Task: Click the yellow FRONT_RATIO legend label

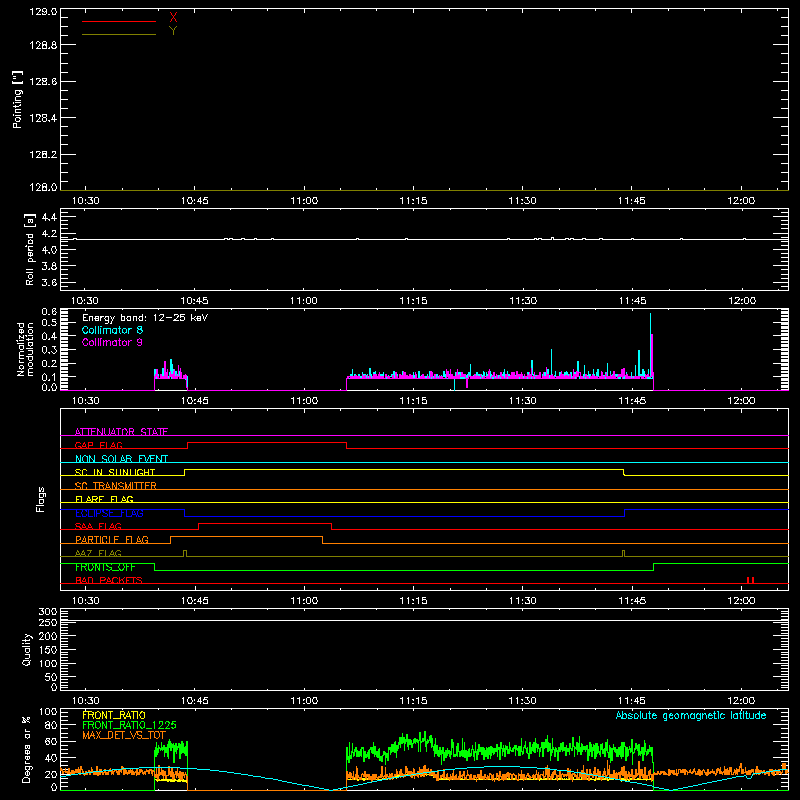Action: [114, 715]
